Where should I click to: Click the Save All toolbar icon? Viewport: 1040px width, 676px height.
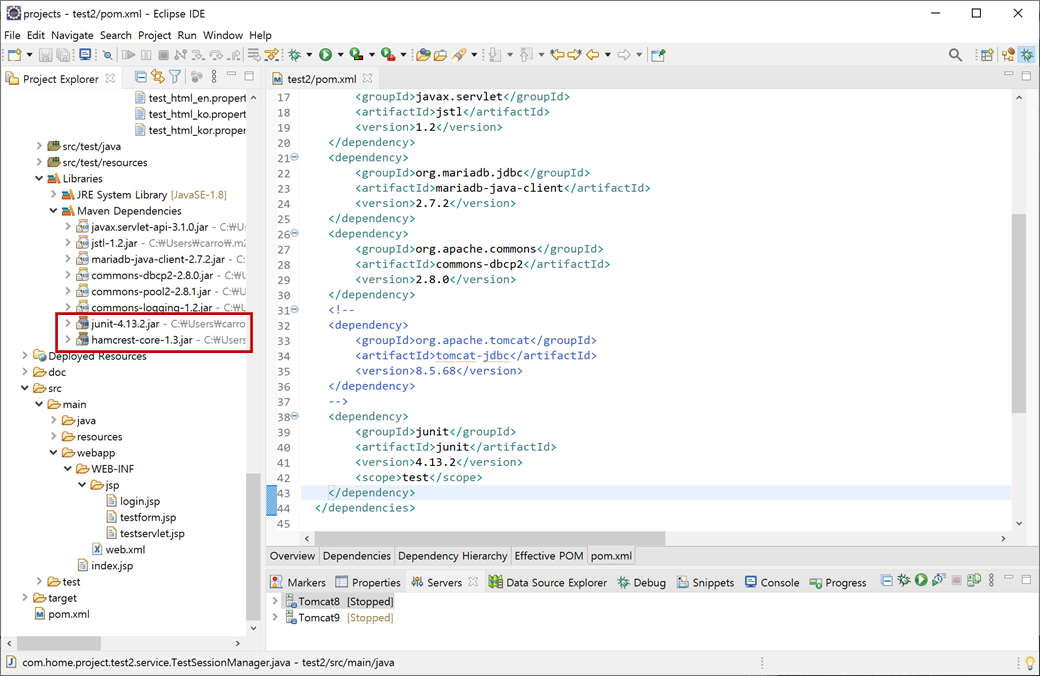(x=63, y=55)
